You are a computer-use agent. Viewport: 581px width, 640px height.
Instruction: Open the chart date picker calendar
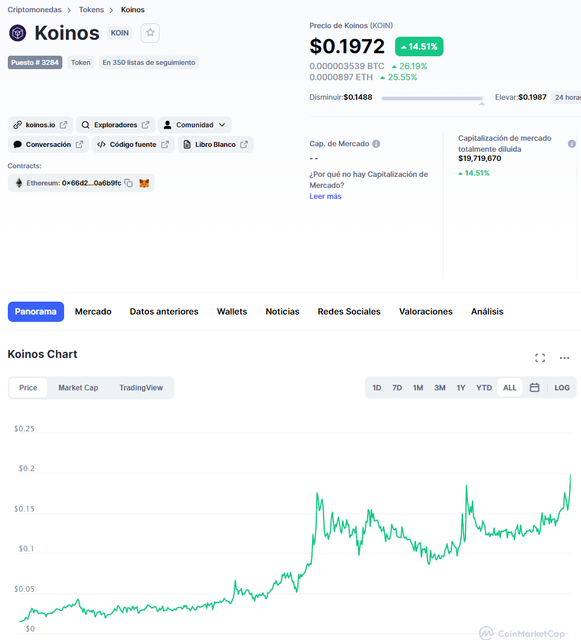534,387
